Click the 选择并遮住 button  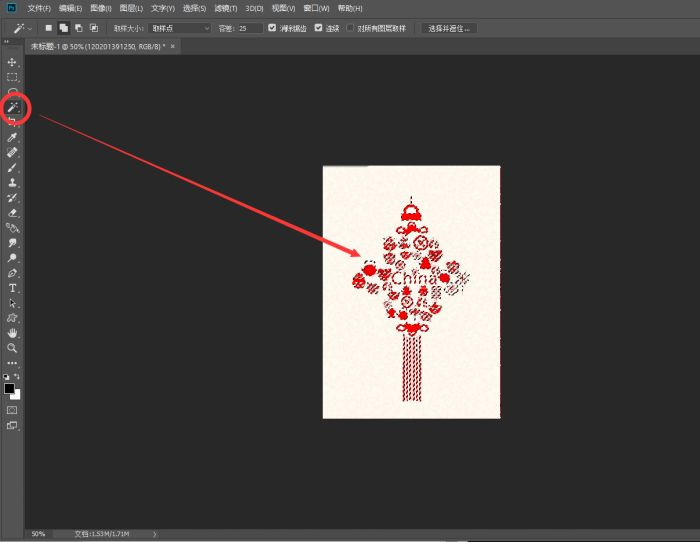(448, 28)
